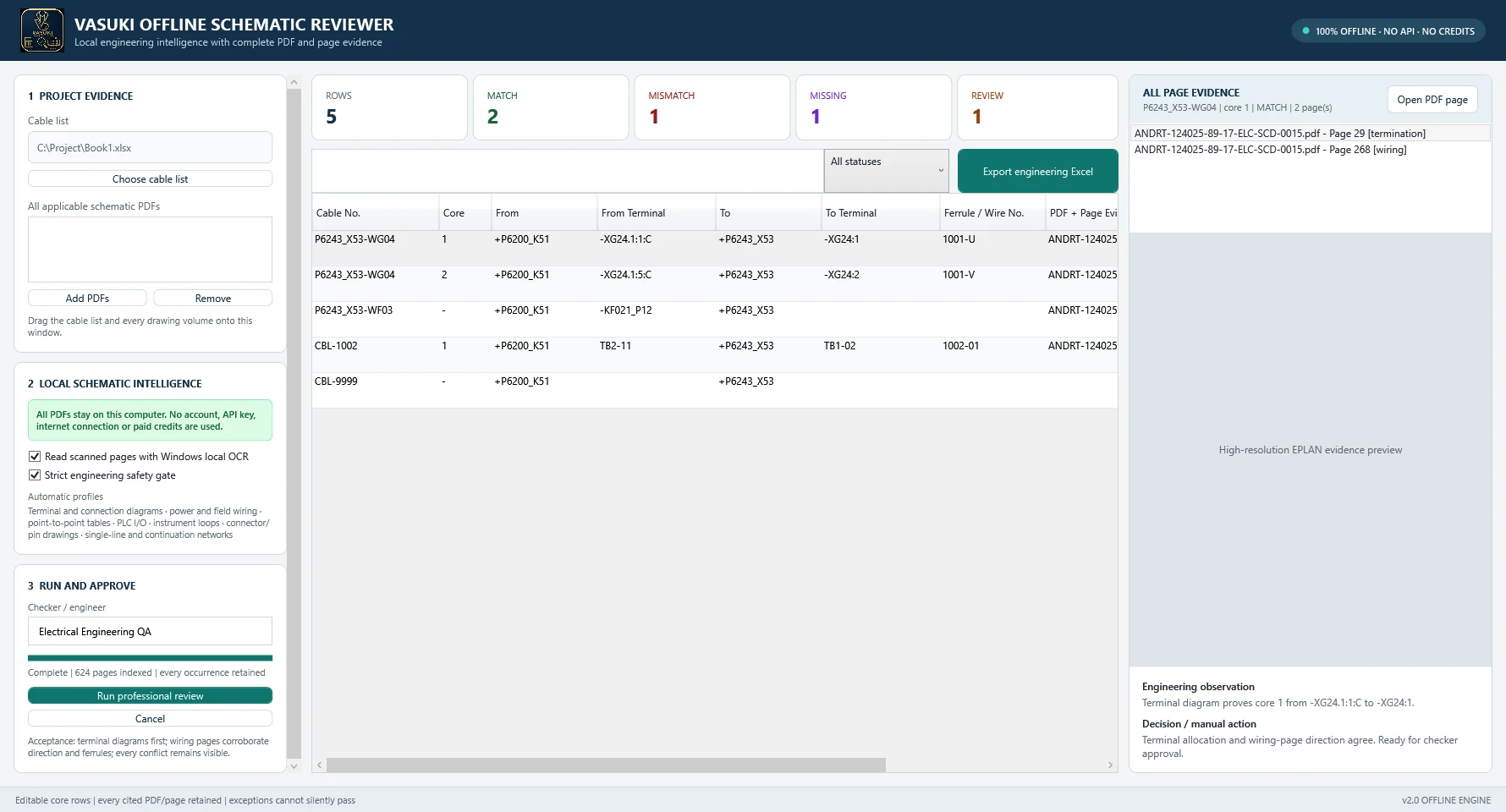This screenshot has width=1506, height=812.
Task: Click the MISSING 1 summary card
Action: (873, 107)
